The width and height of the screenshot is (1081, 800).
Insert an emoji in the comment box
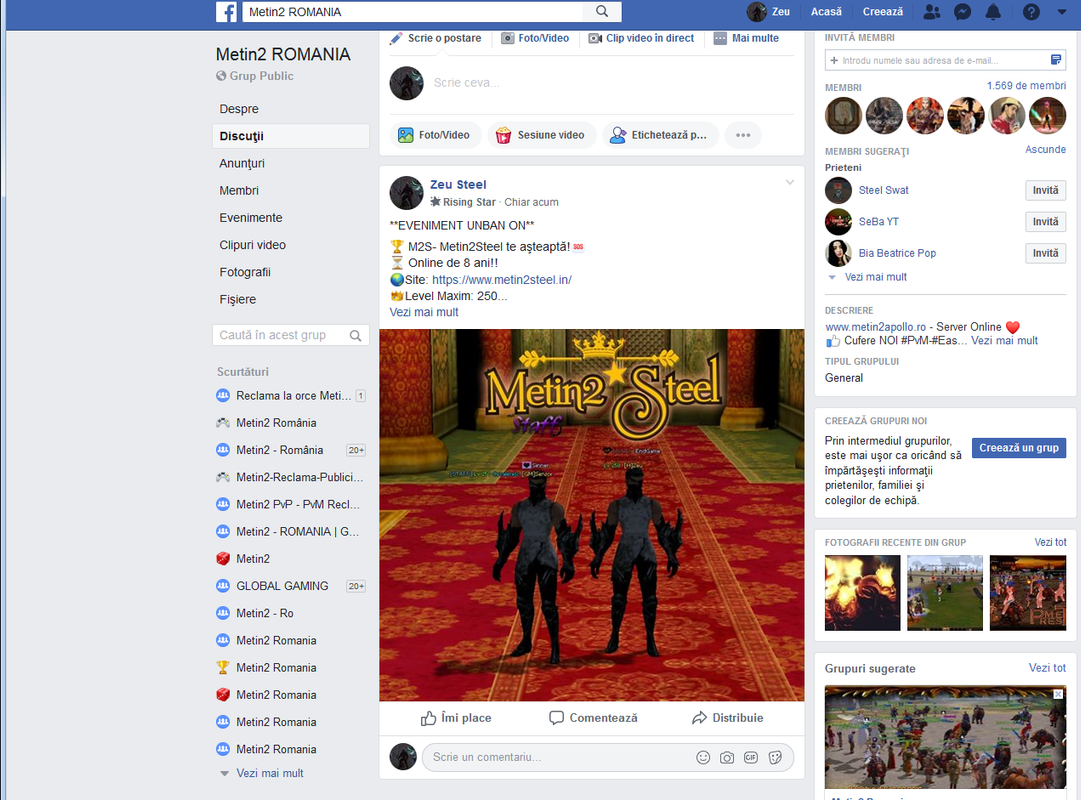[703, 757]
